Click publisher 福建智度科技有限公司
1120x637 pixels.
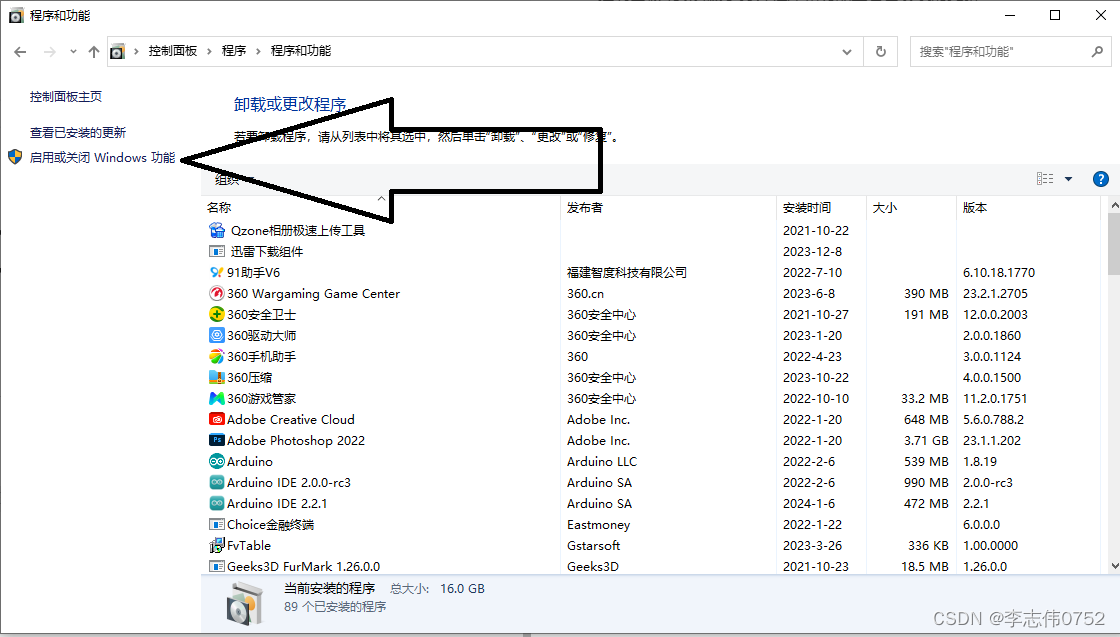pos(627,273)
